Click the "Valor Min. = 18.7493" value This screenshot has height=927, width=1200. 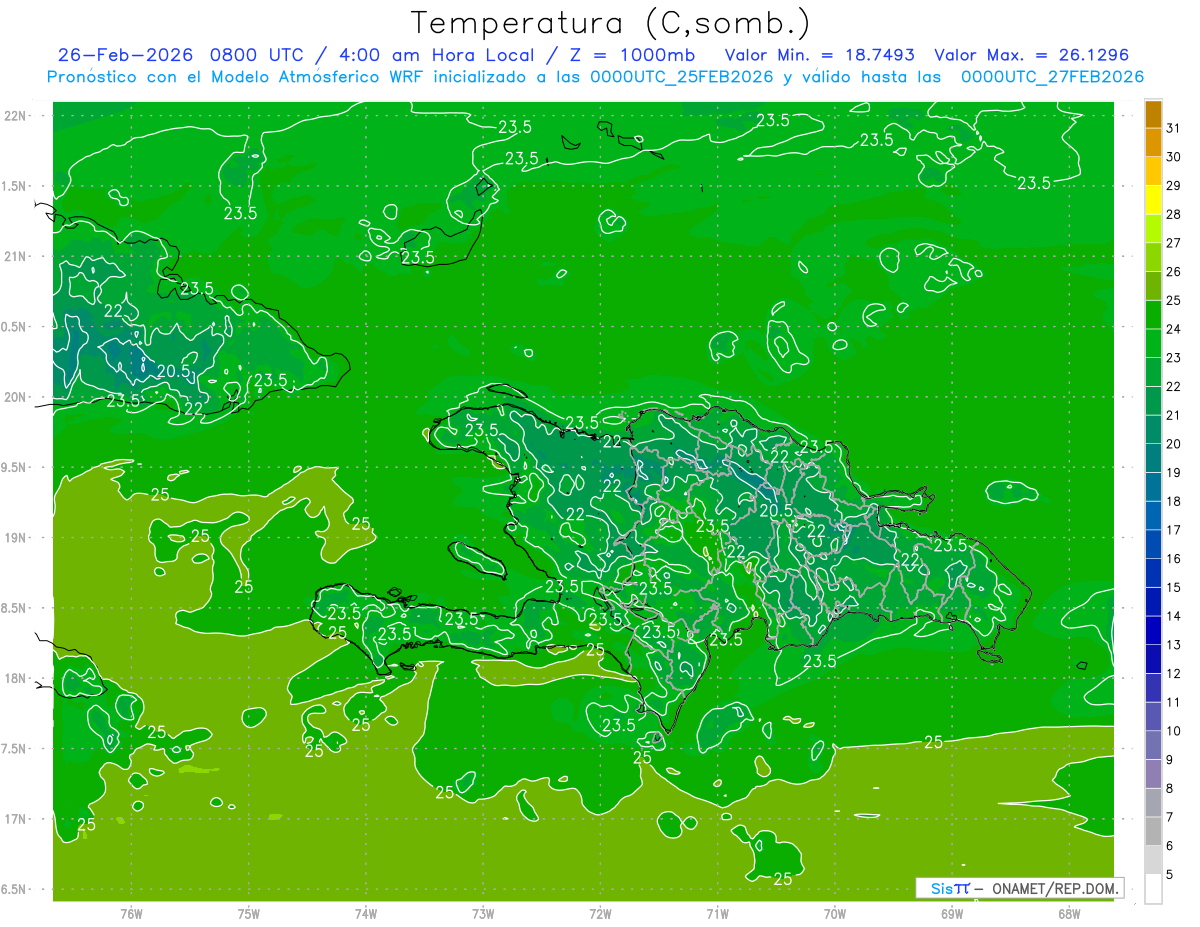[819, 54]
